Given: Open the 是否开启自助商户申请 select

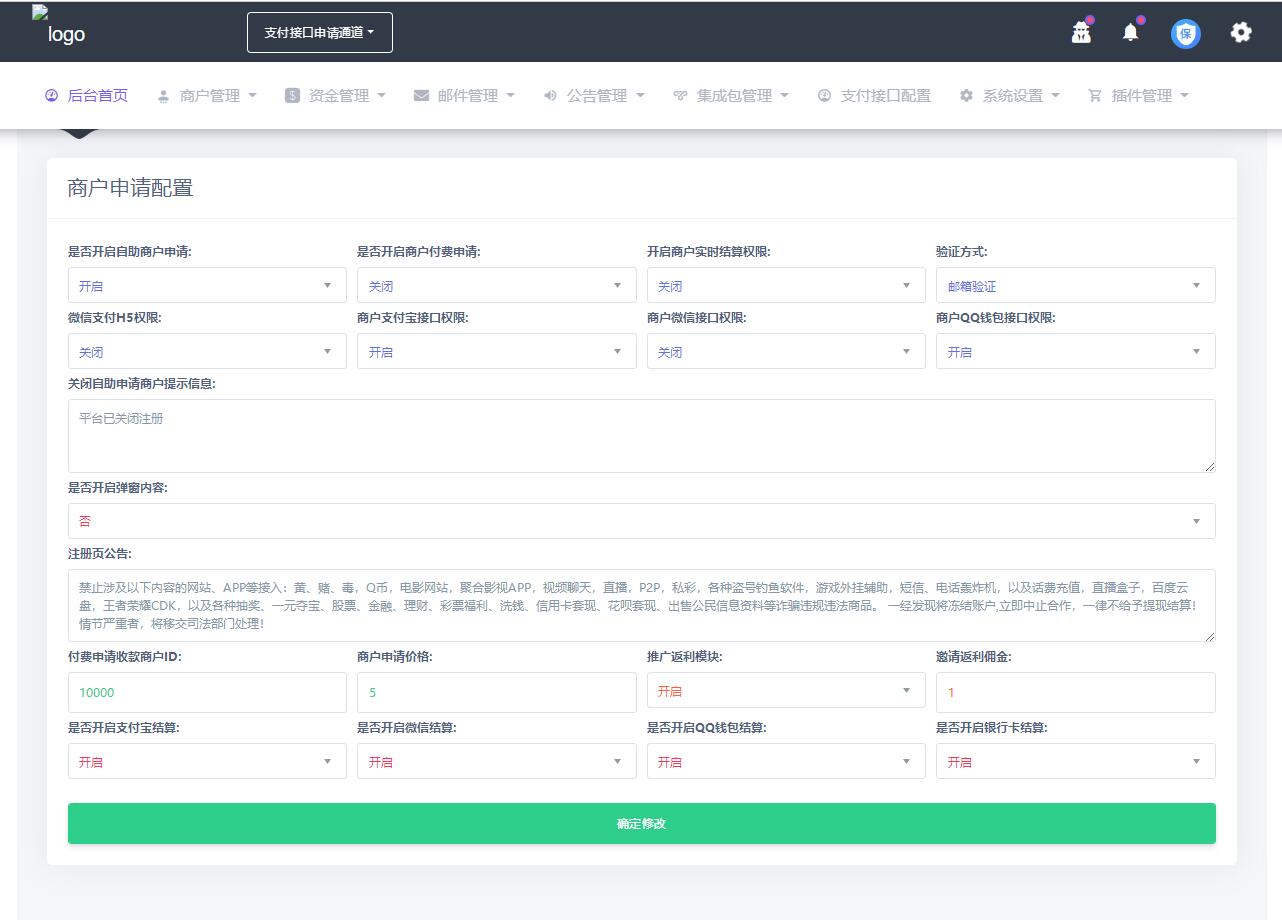Looking at the screenshot, I should point(207,286).
